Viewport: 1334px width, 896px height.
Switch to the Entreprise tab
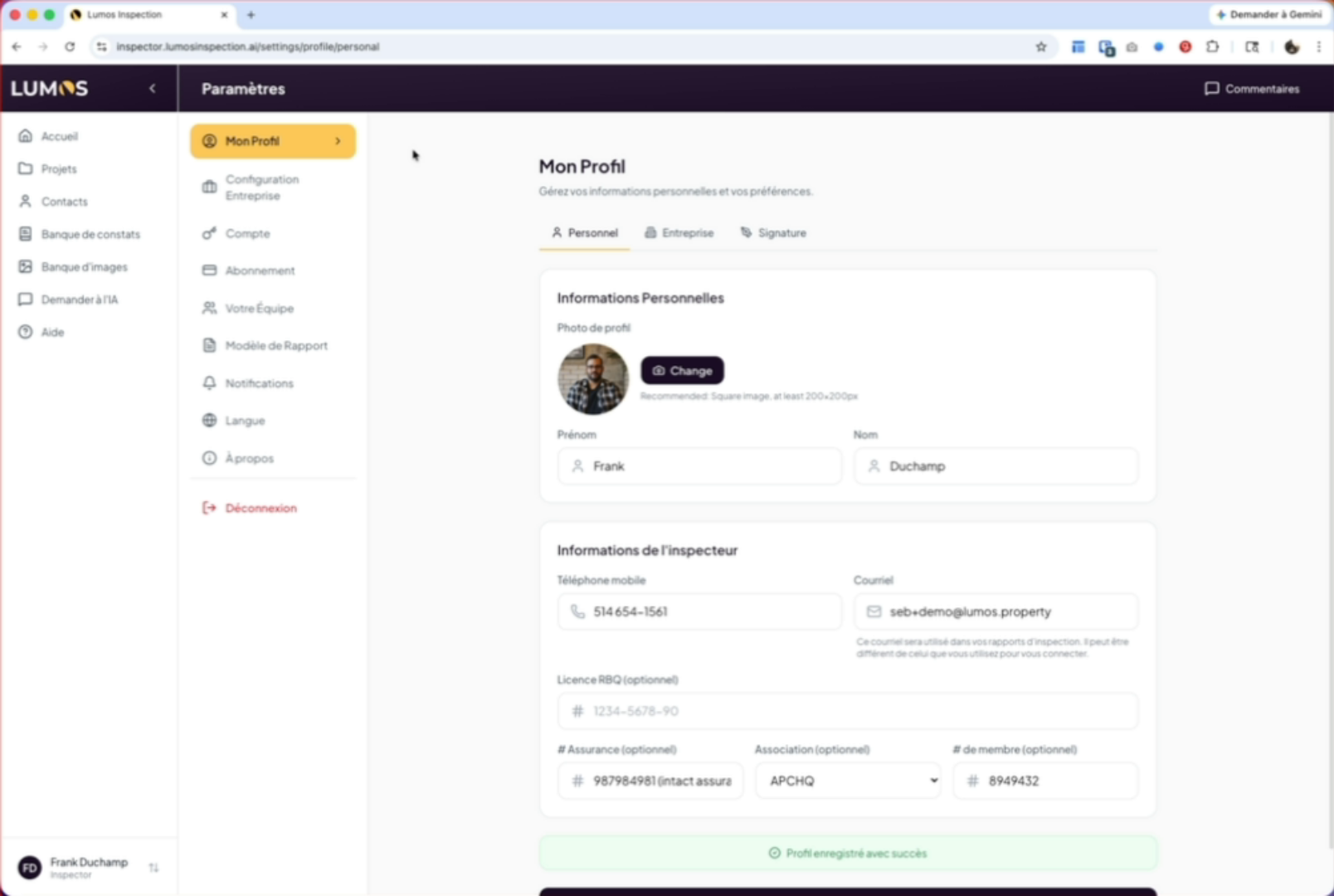coord(679,233)
